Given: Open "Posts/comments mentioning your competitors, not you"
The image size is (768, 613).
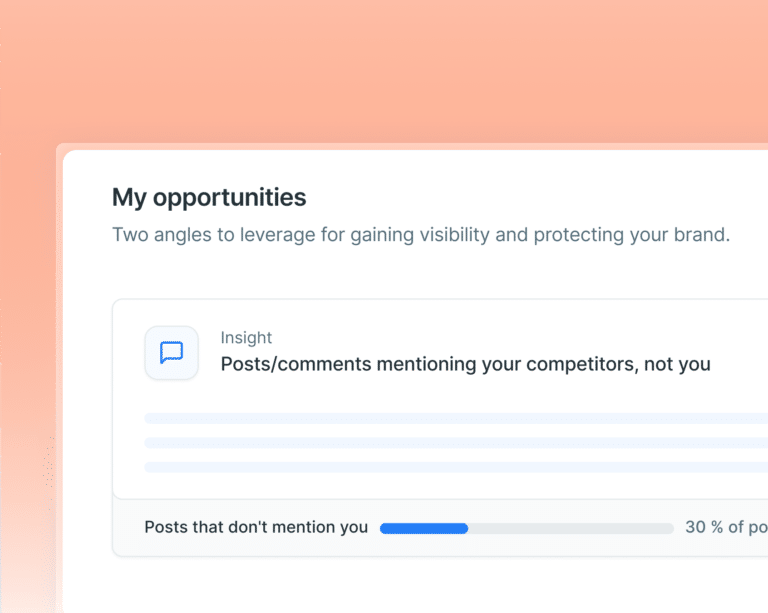Looking at the screenshot, I should [465, 364].
